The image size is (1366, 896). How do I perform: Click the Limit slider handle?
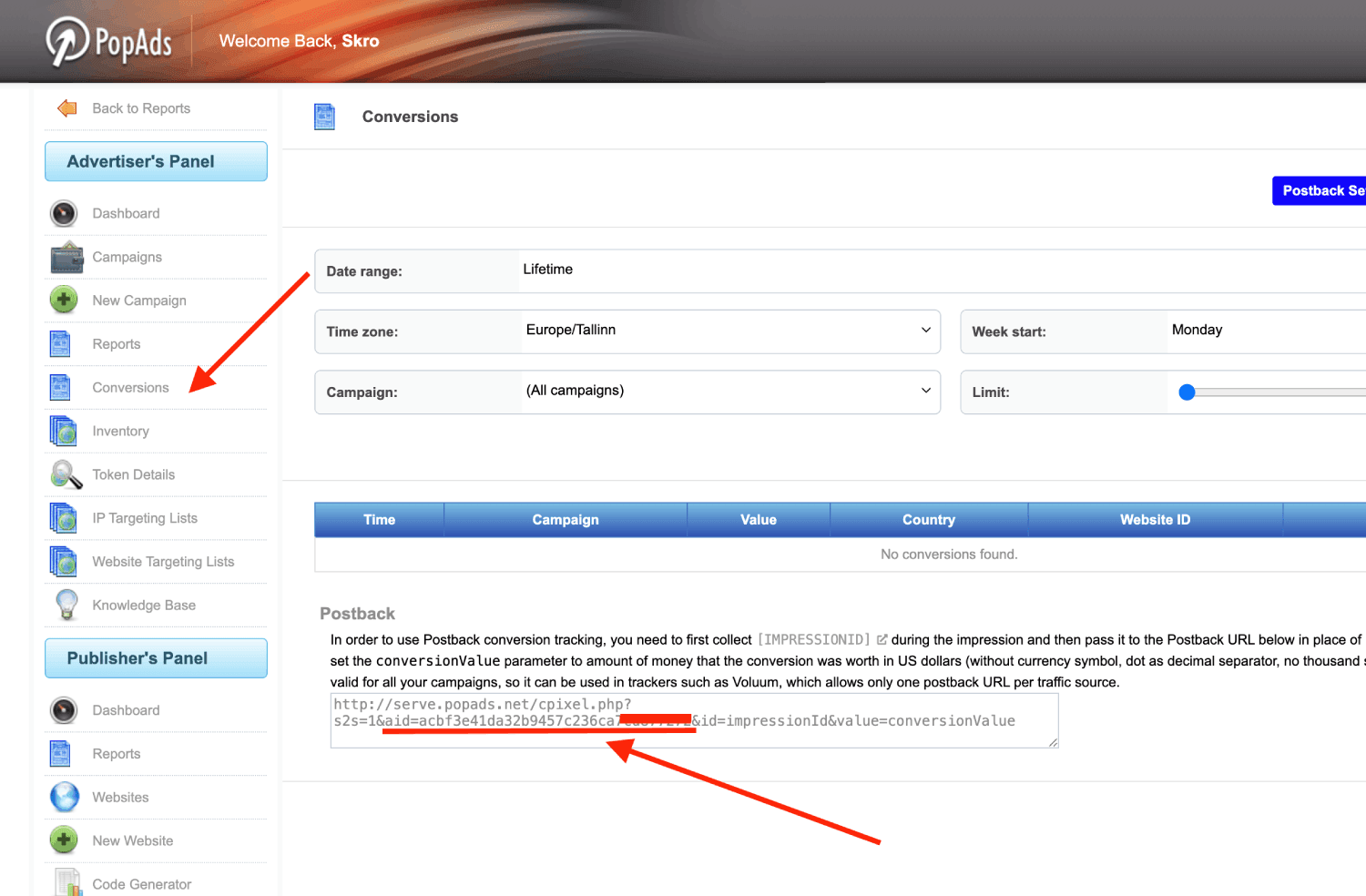[x=1187, y=392]
